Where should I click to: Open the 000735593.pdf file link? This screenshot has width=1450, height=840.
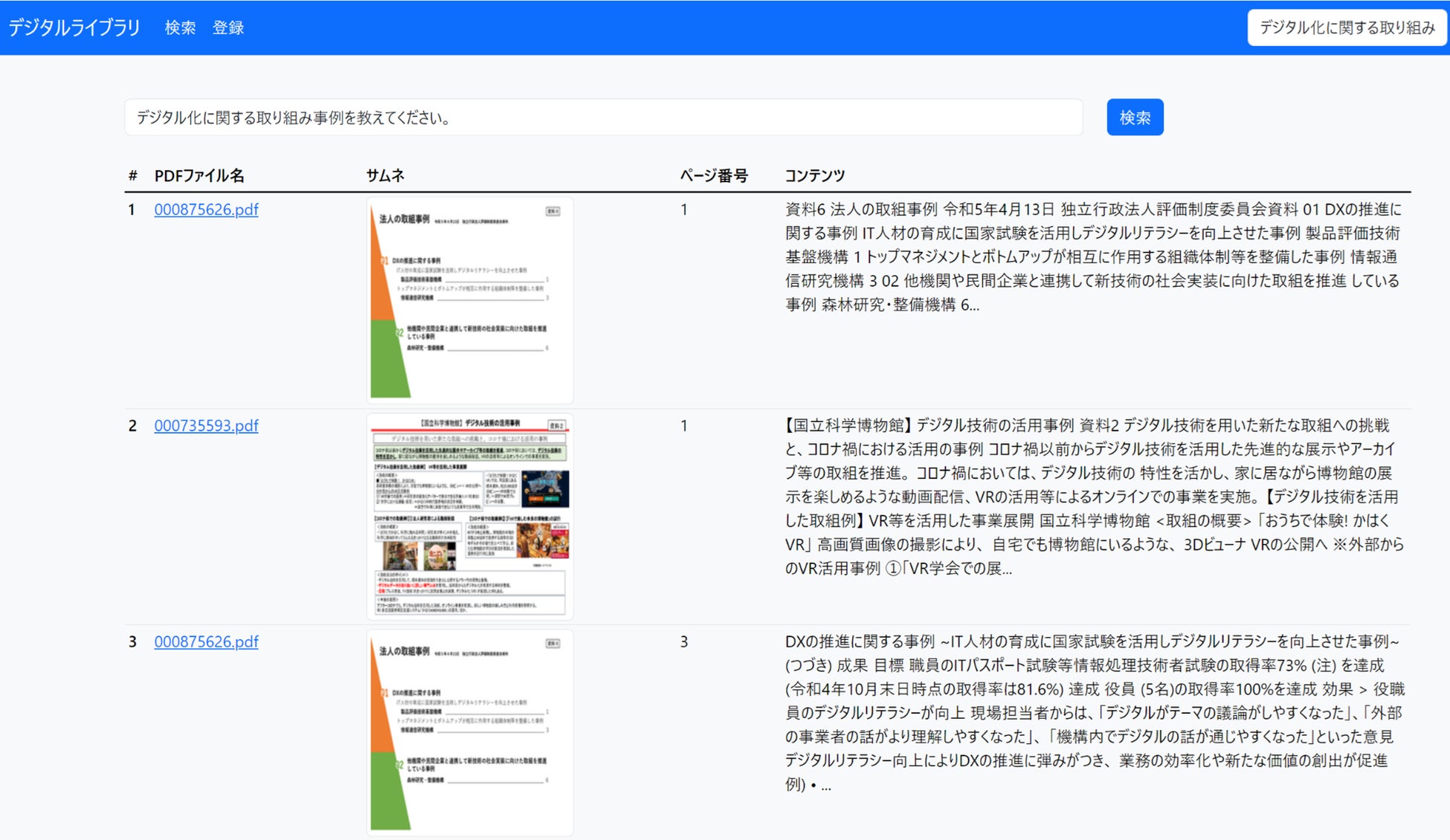pos(206,426)
